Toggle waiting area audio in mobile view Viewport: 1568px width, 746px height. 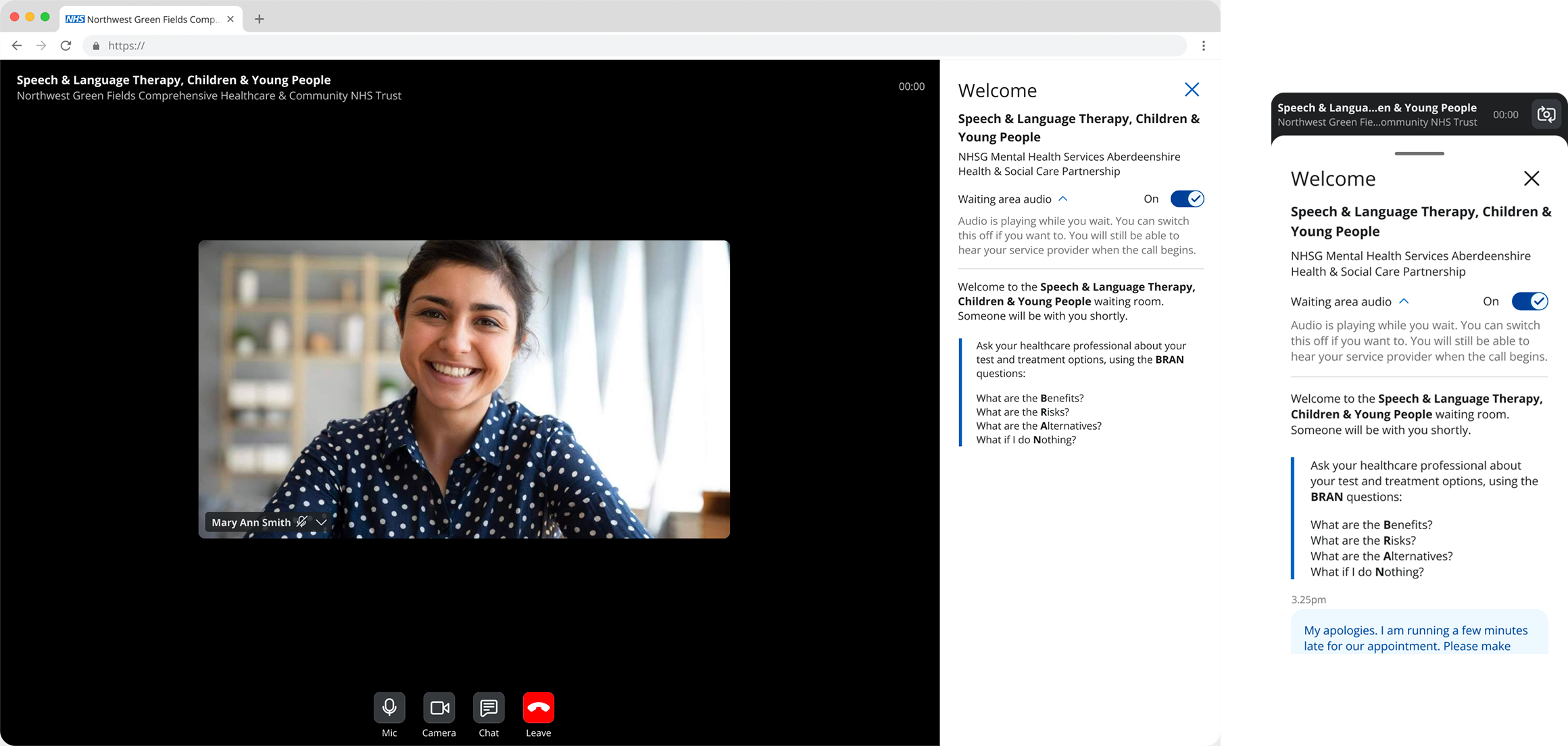point(1529,301)
